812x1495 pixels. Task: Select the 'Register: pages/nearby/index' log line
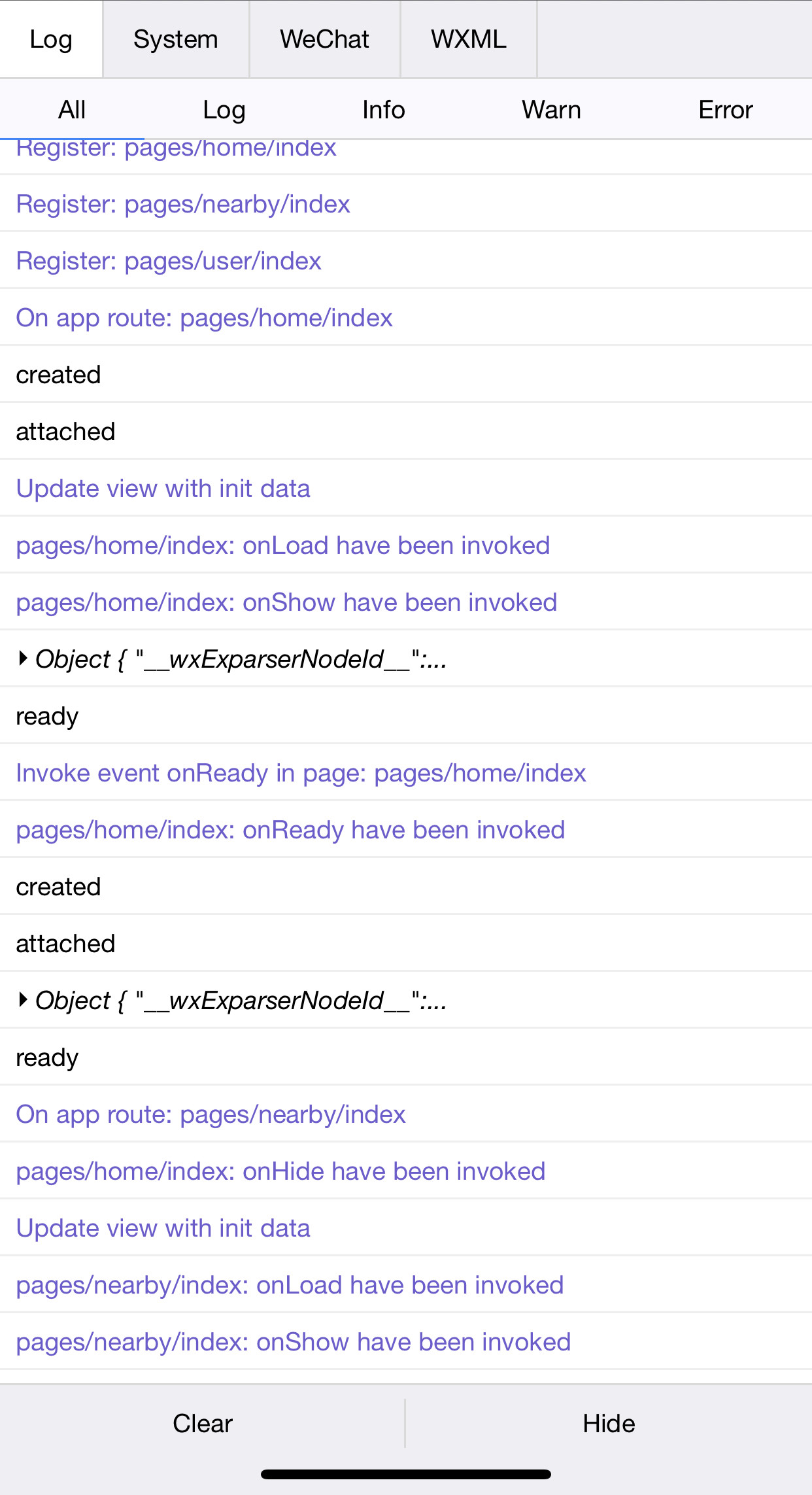(406, 203)
